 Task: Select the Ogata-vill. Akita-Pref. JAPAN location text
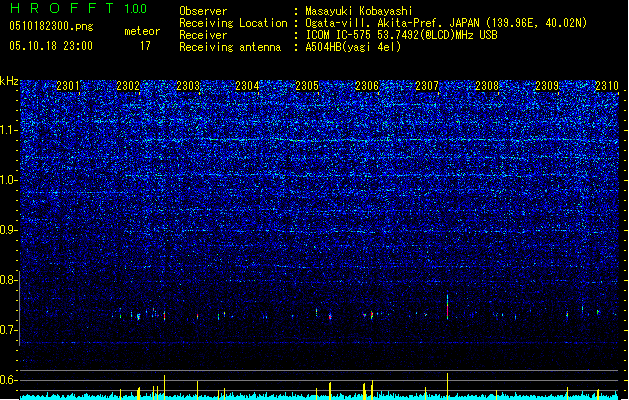(446, 23)
